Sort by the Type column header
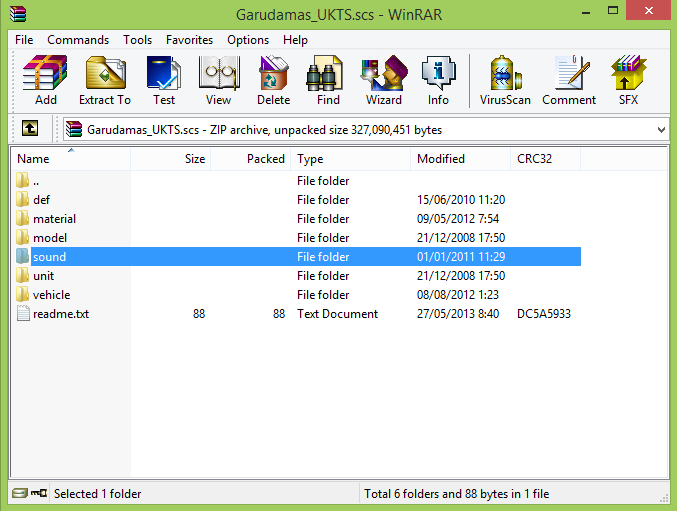677x511 pixels. pyautogui.click(x=350, y=159)
